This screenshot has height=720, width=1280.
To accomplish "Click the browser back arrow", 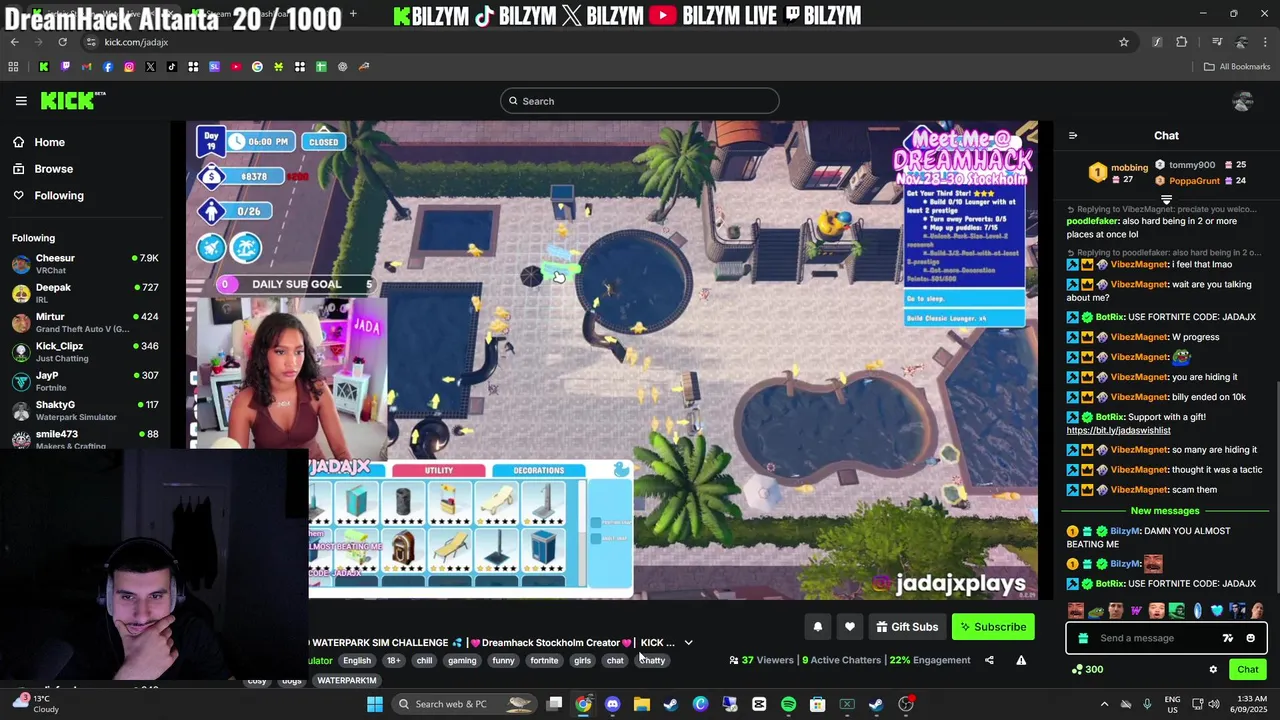I will tap(14, 42).
